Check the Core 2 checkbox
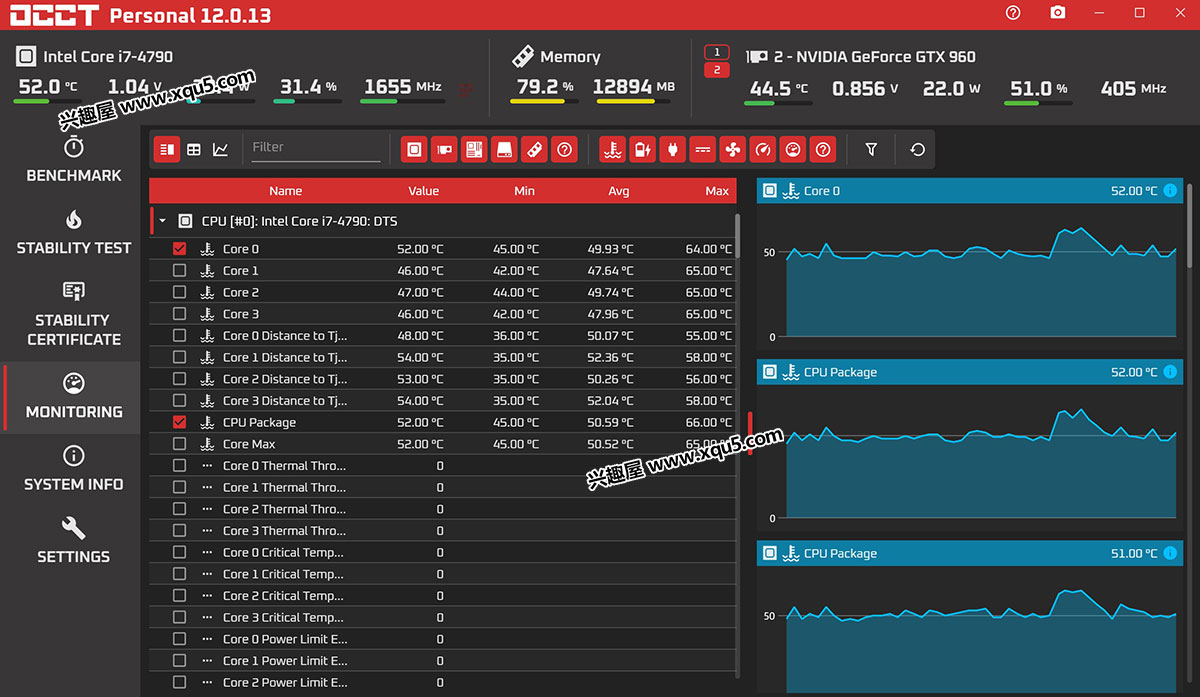Screen dimensions: 1200x697 pos(179,292)
